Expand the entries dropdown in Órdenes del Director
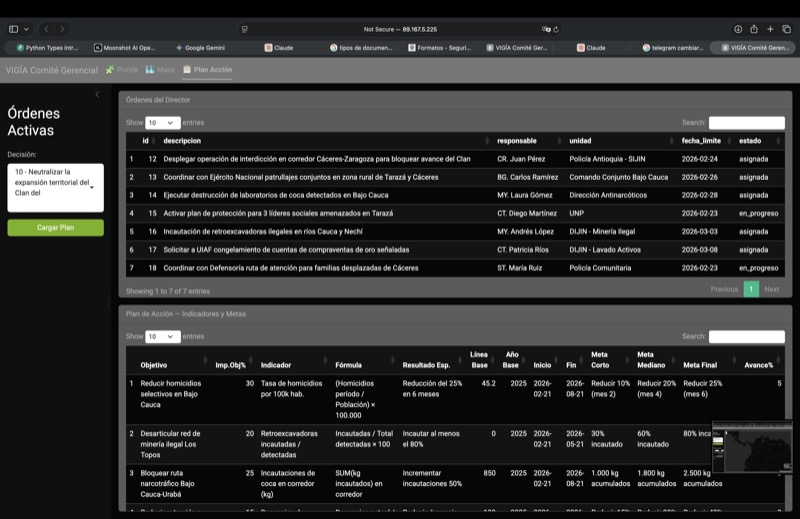Image resolution: width=800 pixels, height=519 pixels. (x=163, y=122)
